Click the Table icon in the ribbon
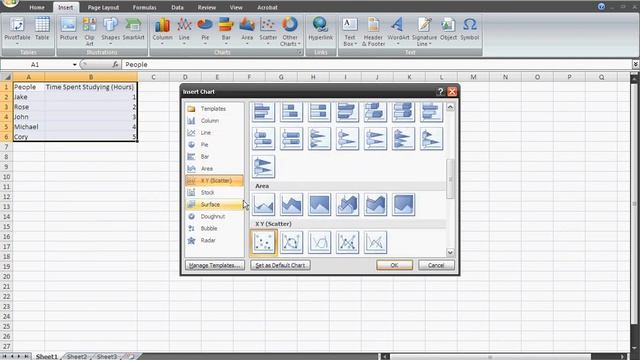 coord(42,29)
